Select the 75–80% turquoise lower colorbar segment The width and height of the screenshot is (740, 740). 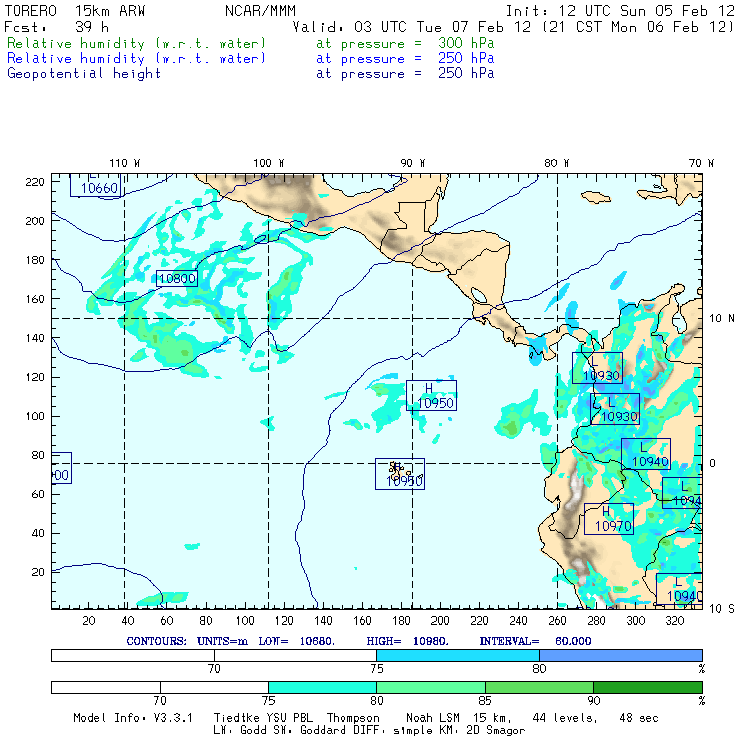click(322, 687)
